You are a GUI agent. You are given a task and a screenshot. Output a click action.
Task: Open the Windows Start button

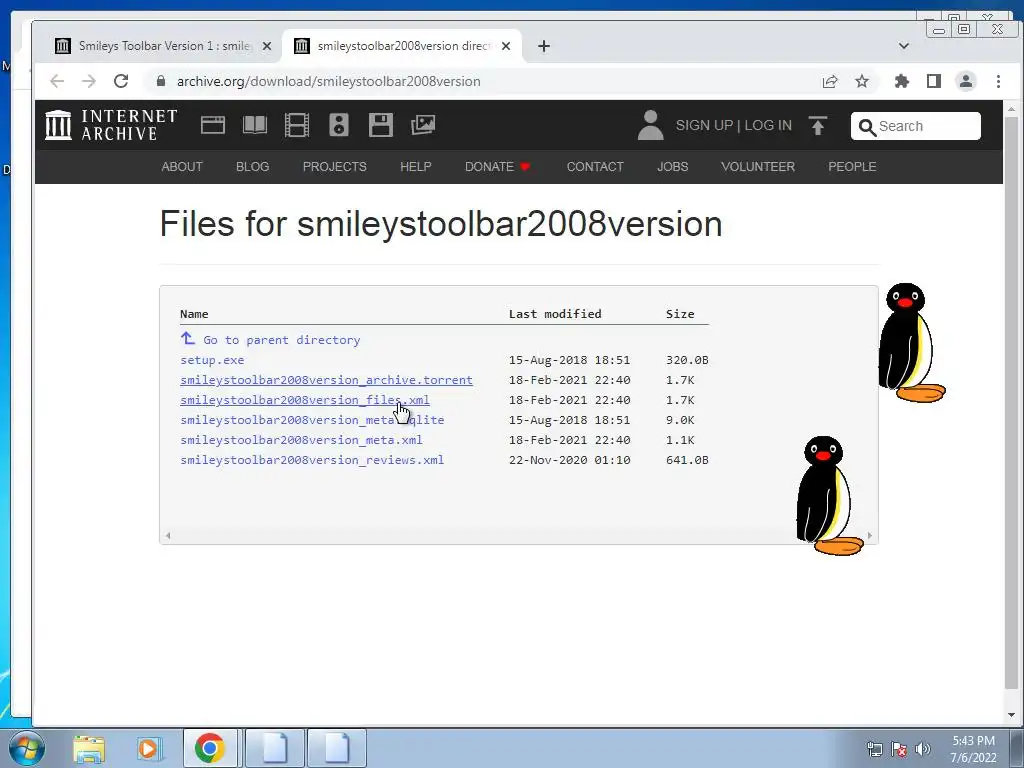tap(27, 748)
